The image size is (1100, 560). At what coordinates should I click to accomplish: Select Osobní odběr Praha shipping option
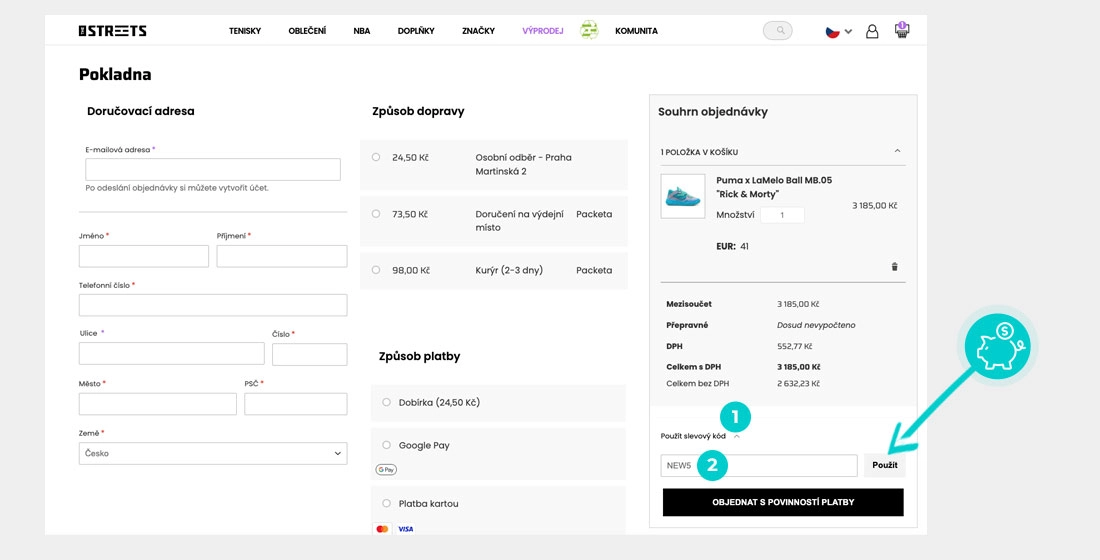point(376,157)
